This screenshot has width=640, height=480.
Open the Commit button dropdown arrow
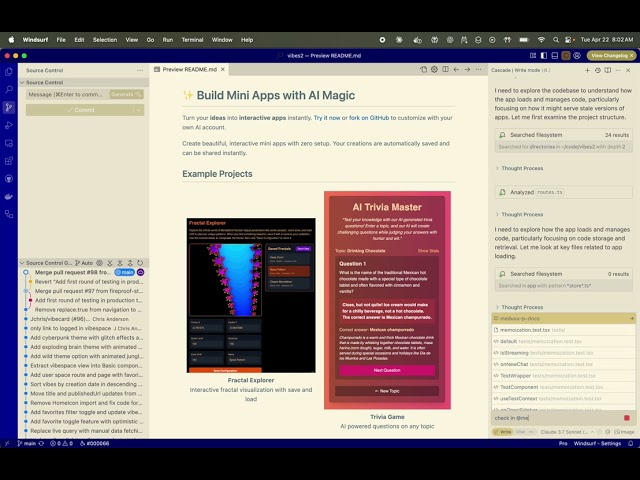click(x=139, y=110)
